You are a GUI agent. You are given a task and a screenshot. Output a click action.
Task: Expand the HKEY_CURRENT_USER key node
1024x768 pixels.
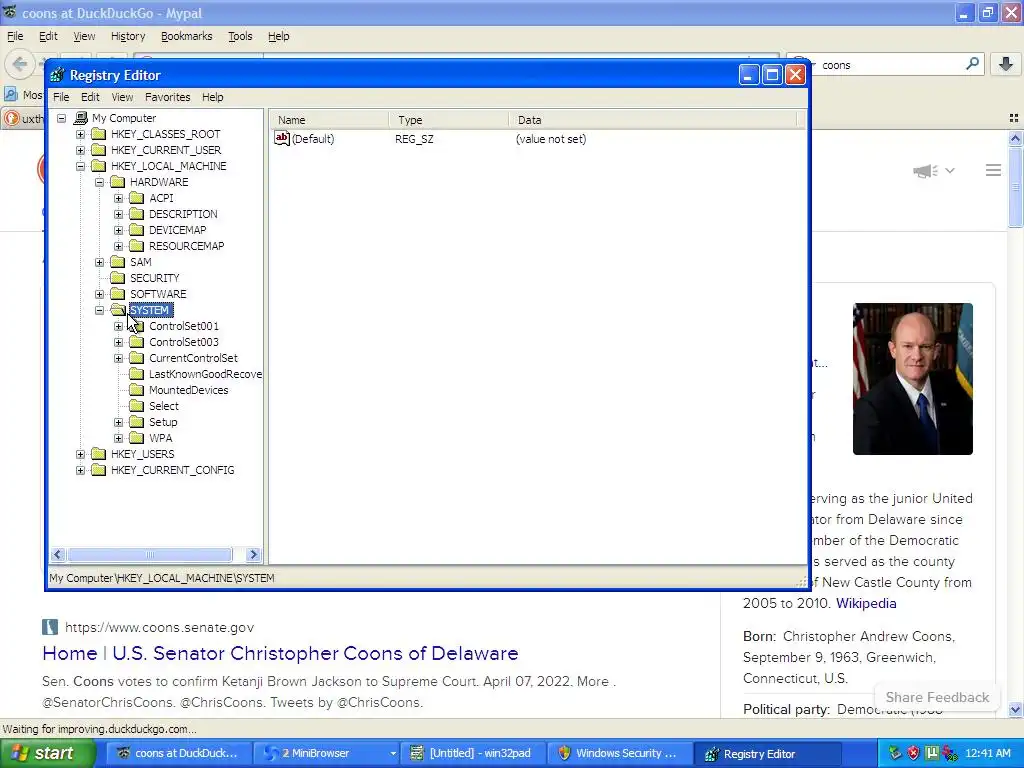tap(80, 150)
